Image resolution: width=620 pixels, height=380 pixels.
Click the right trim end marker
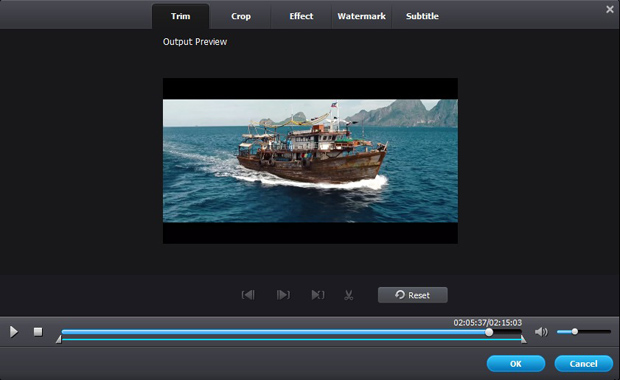[x=524, y=339]
